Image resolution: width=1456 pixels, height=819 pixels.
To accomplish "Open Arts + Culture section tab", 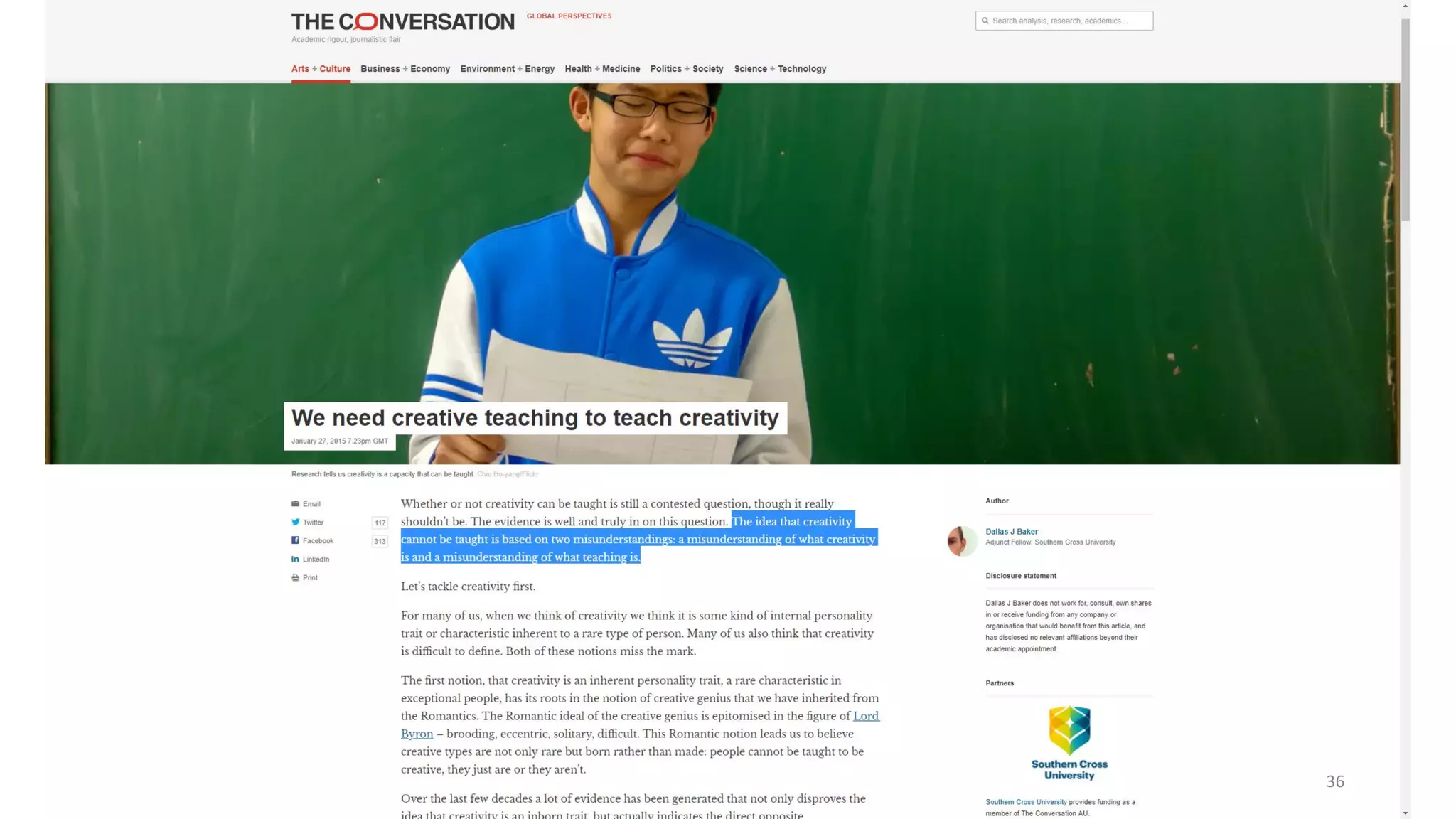I will [x=321, y=69].
